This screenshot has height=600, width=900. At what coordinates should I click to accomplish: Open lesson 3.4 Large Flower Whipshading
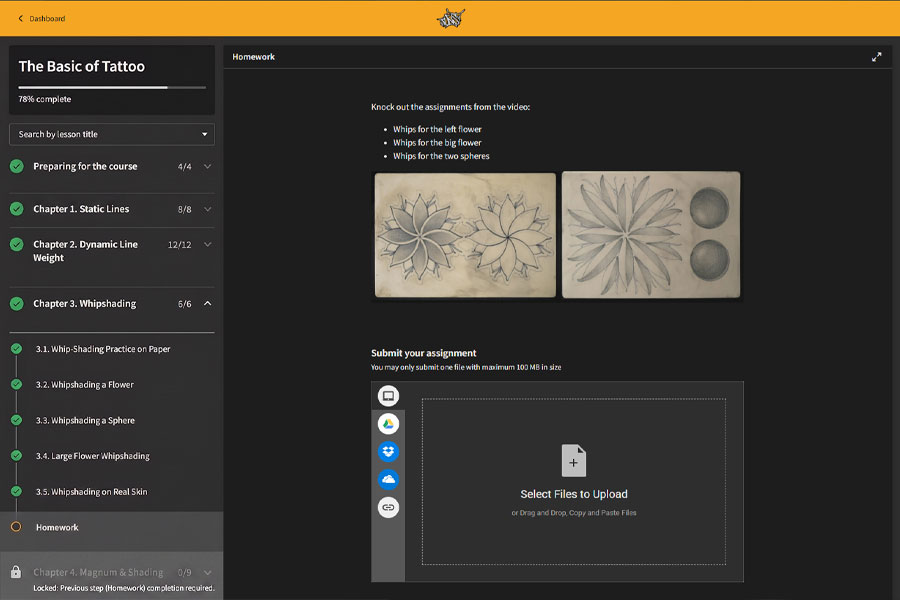click(x=92, y=456)
